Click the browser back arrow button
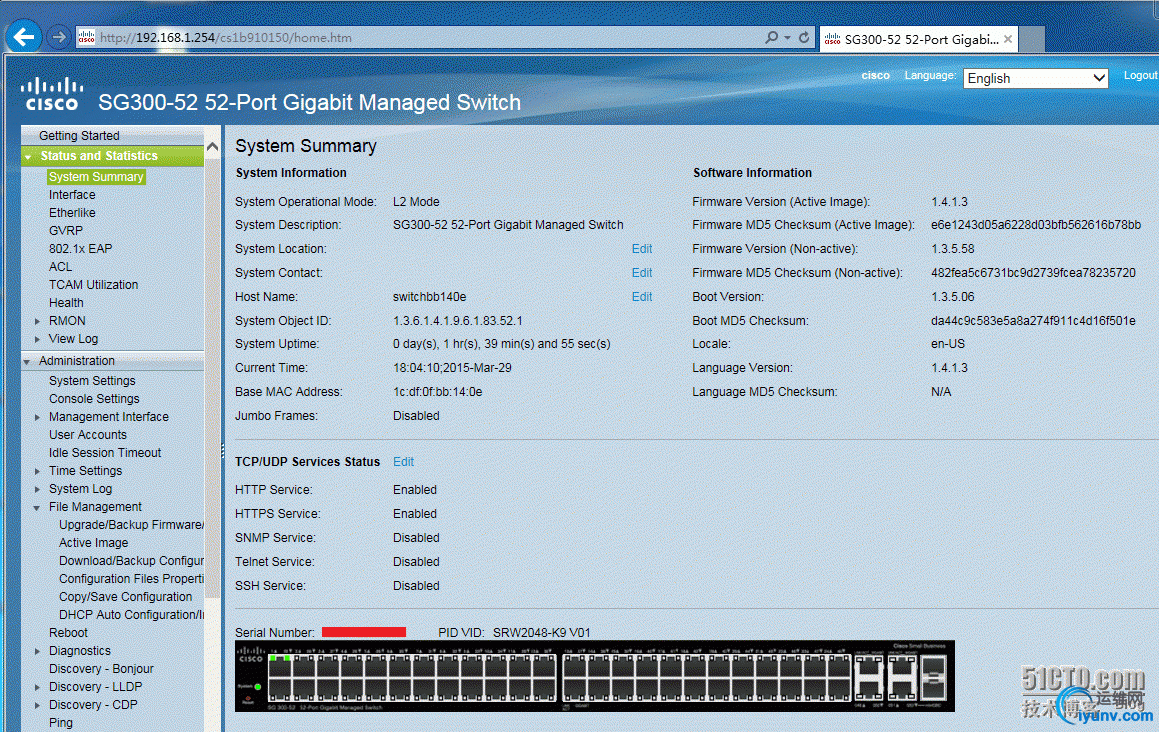 click(x=24, y=37)
